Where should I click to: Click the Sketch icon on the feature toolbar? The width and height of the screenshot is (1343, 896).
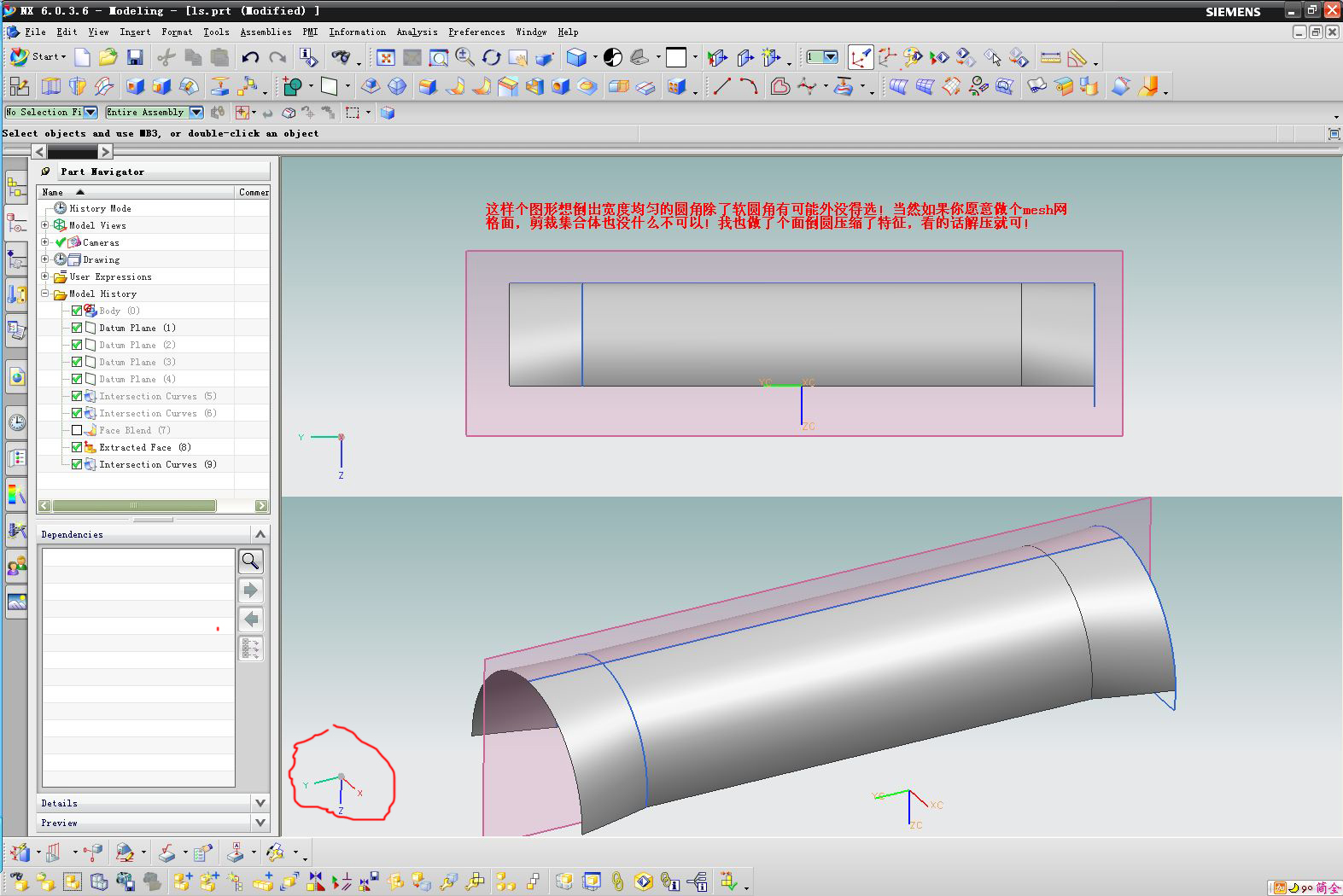click(19, 86)
